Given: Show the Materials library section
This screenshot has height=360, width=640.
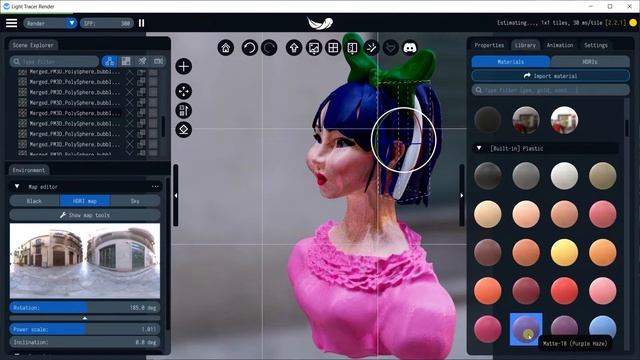Looking at the screenshot, I should 511,62.
